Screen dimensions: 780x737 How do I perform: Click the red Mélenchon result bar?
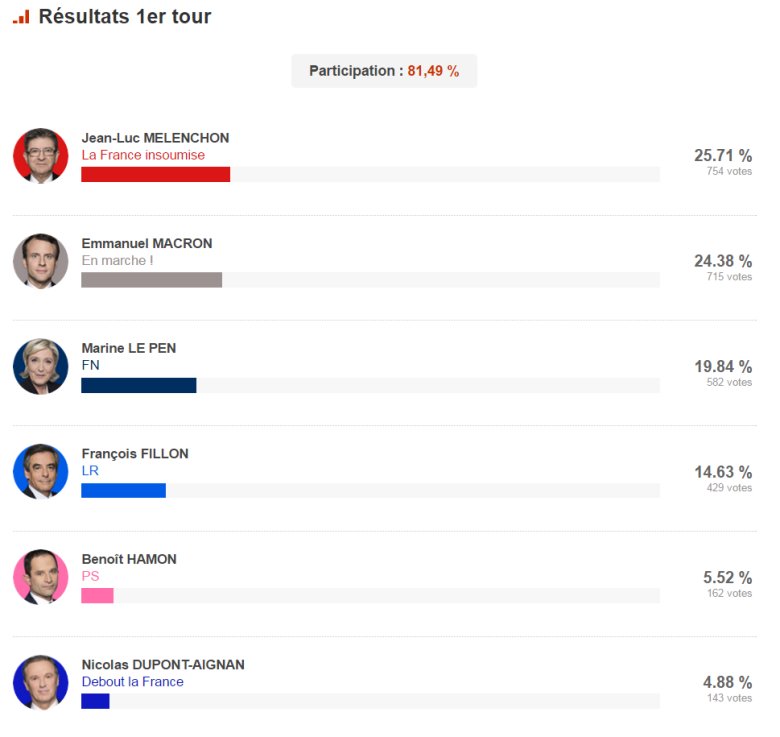(x=156, y=175)
